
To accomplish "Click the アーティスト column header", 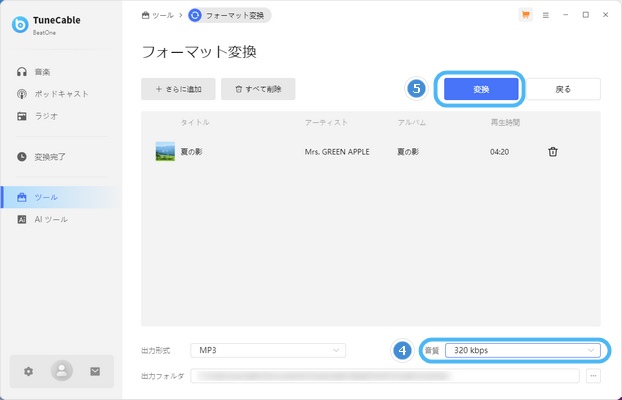I will 326,123.
